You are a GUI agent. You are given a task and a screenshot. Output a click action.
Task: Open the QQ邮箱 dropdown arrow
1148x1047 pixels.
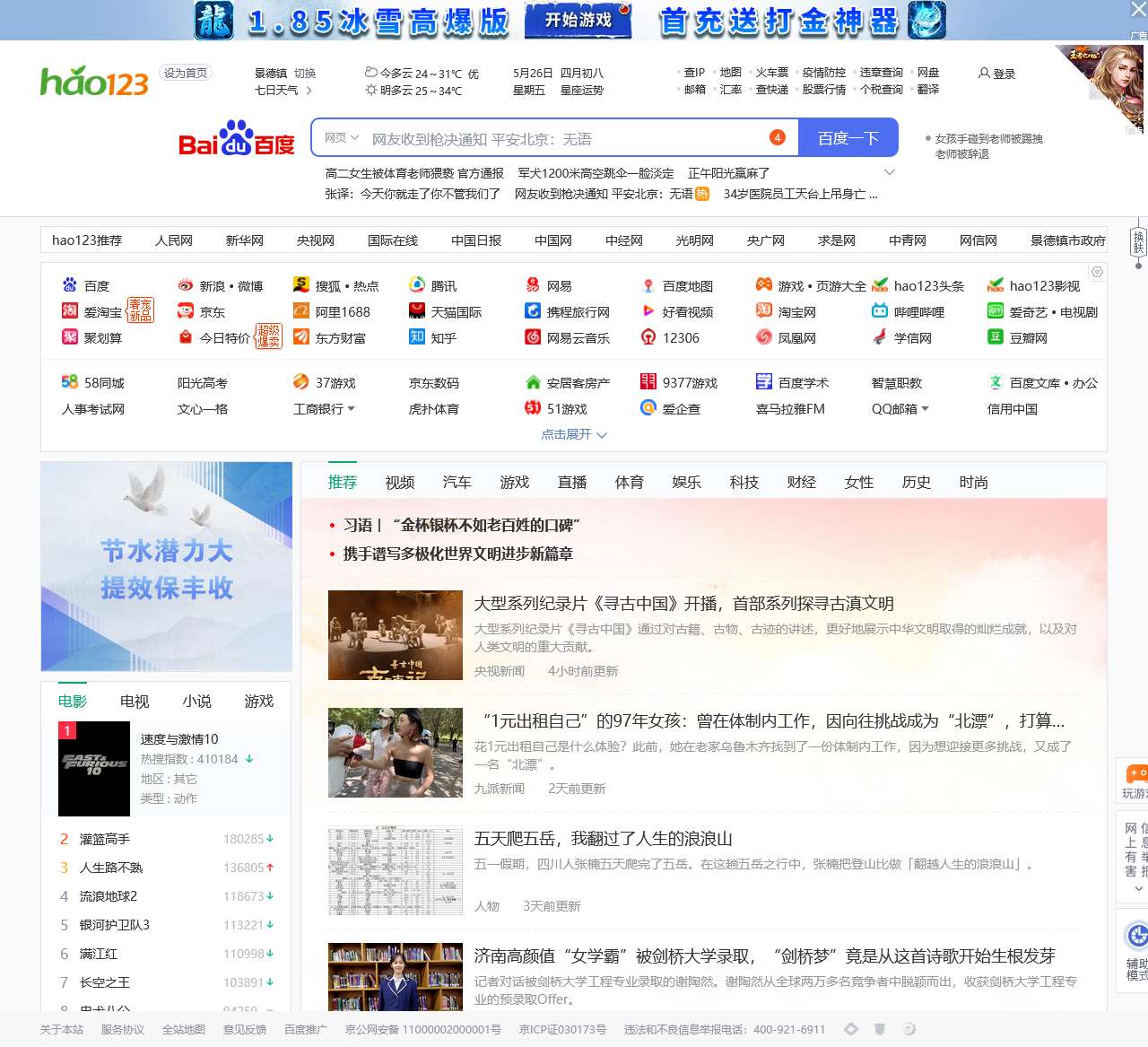(x=925, y=409)
